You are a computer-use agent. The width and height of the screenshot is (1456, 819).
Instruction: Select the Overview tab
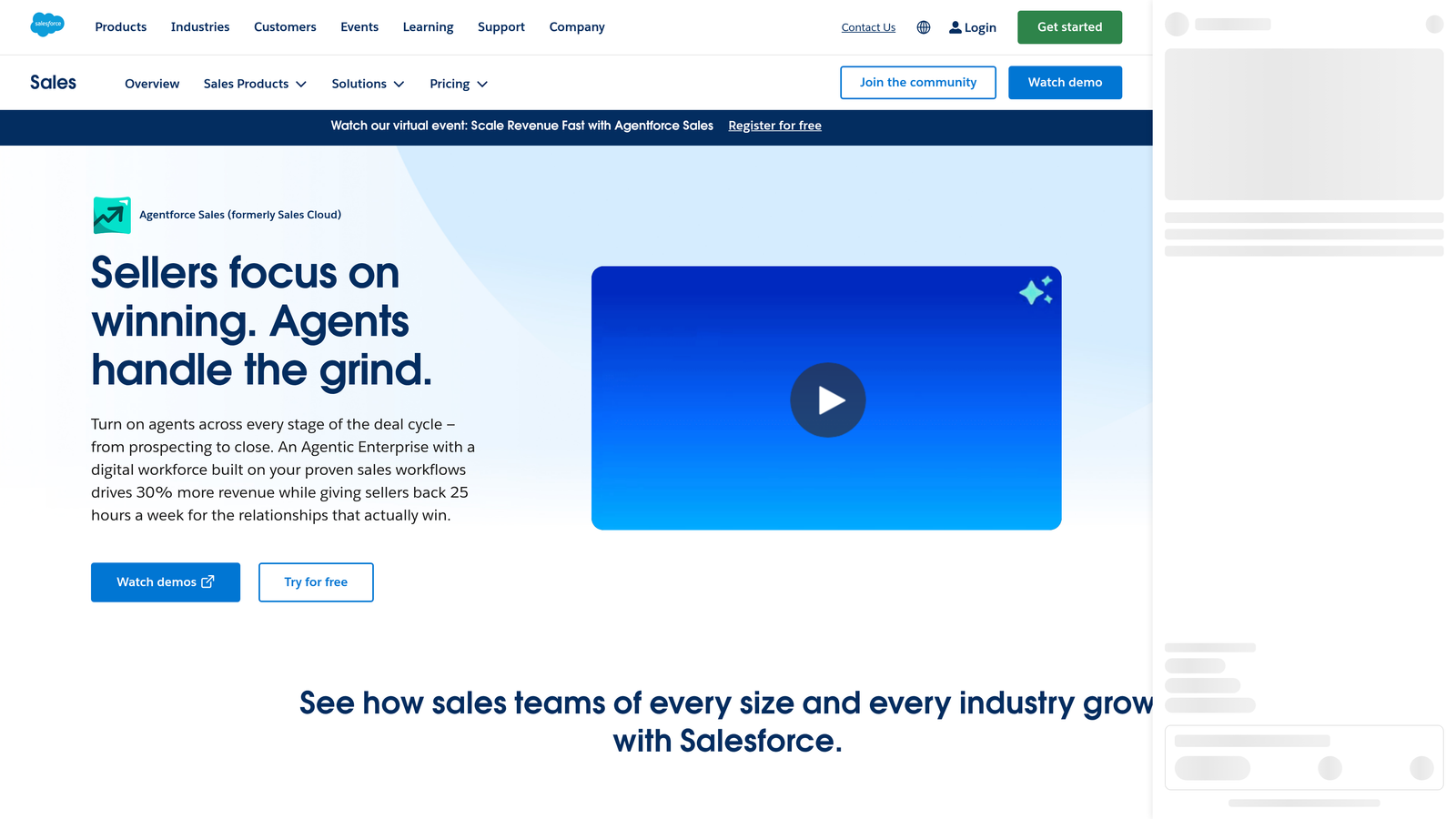[152, 84]
